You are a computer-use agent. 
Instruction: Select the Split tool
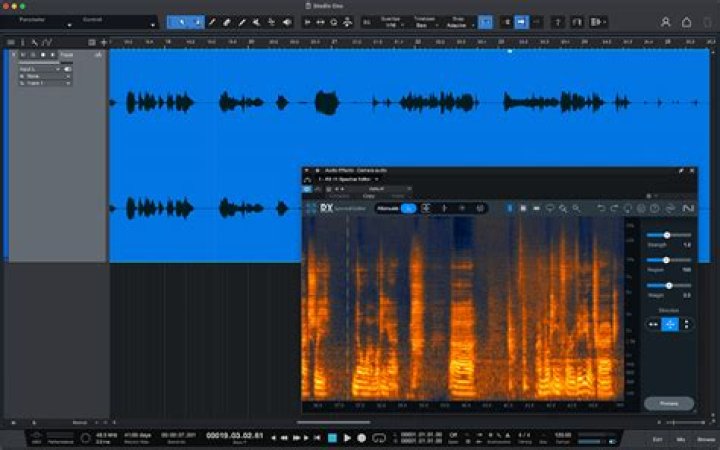[212, 22]
